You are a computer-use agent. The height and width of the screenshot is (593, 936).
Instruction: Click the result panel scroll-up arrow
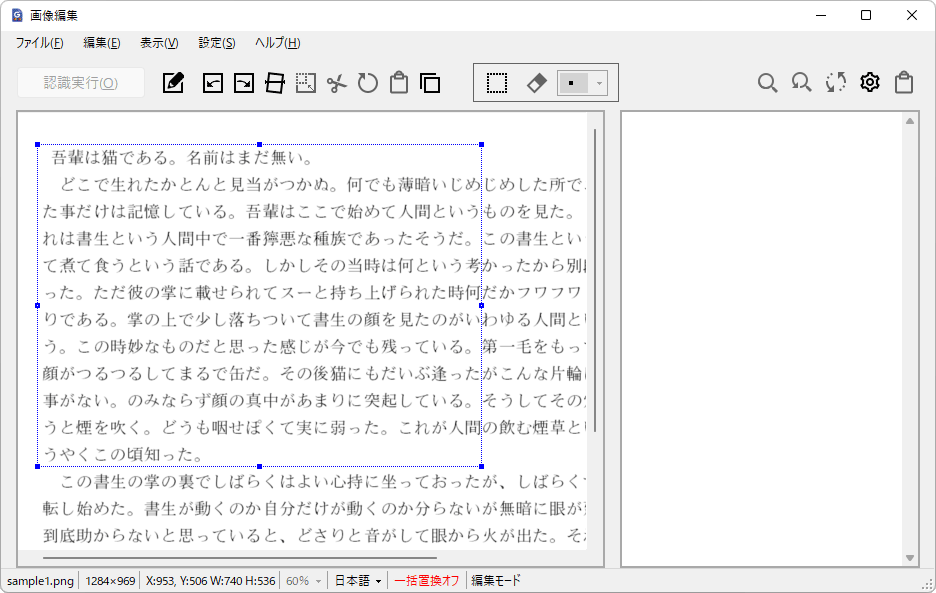(910, 121)
